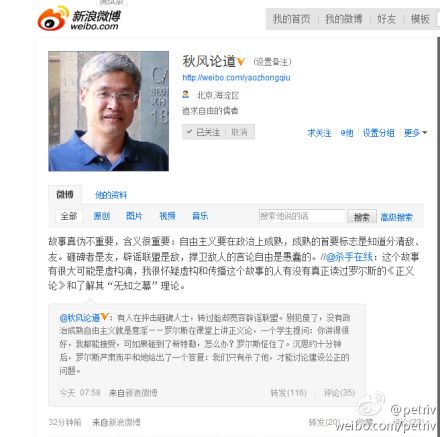
Task: Click the 搜索 button
Action: coord(362,217)
